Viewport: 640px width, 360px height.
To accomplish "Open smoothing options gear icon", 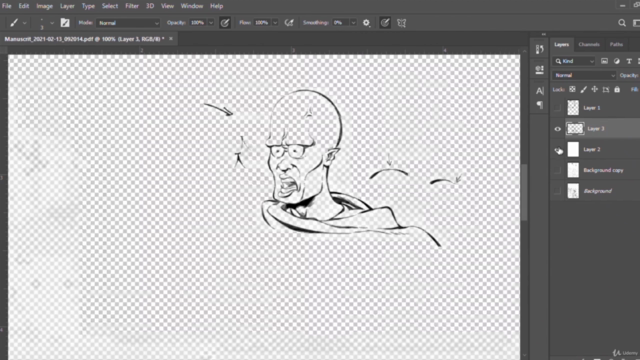I will pos(367,23).
